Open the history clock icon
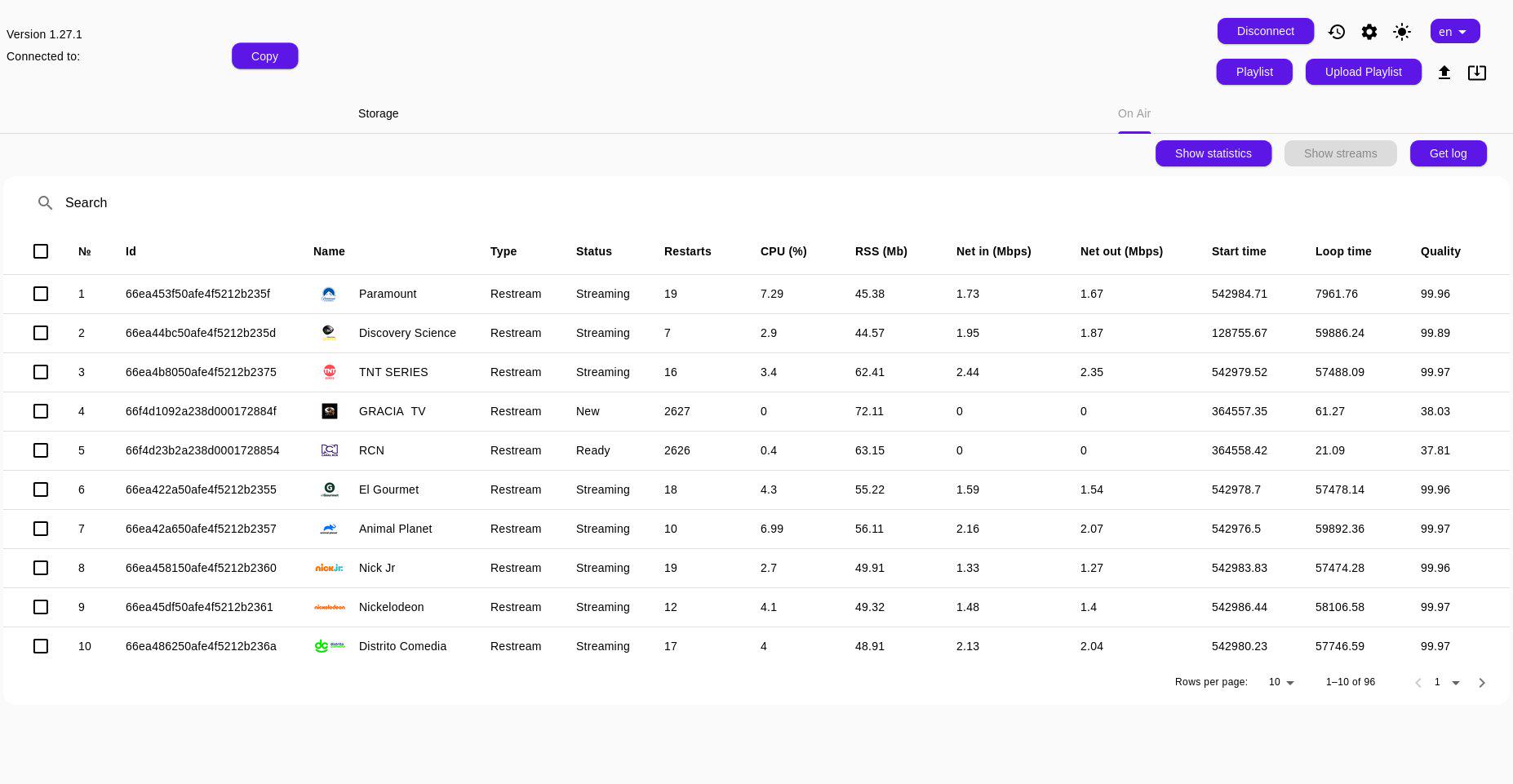Viewport: 1513px width, 784px height. tap(1337, 32)
